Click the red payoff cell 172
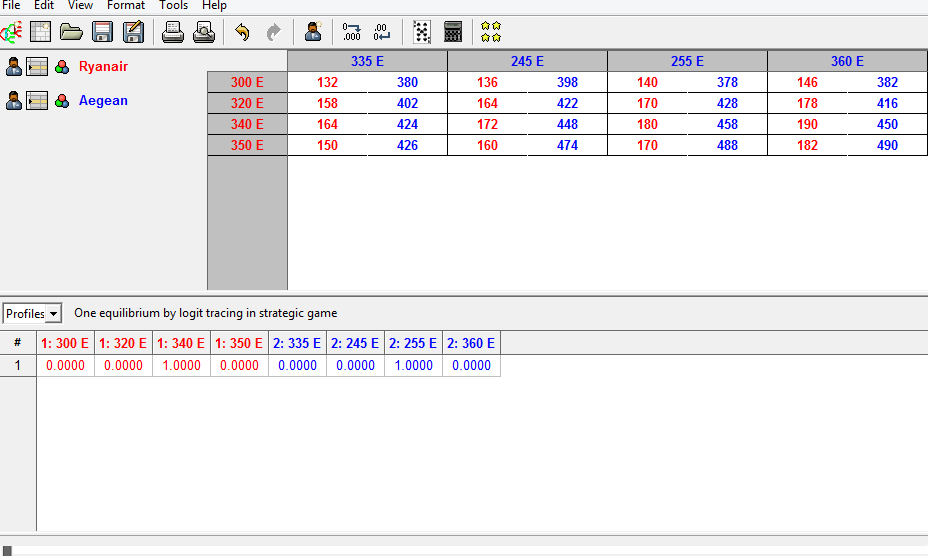 (487, 124)
